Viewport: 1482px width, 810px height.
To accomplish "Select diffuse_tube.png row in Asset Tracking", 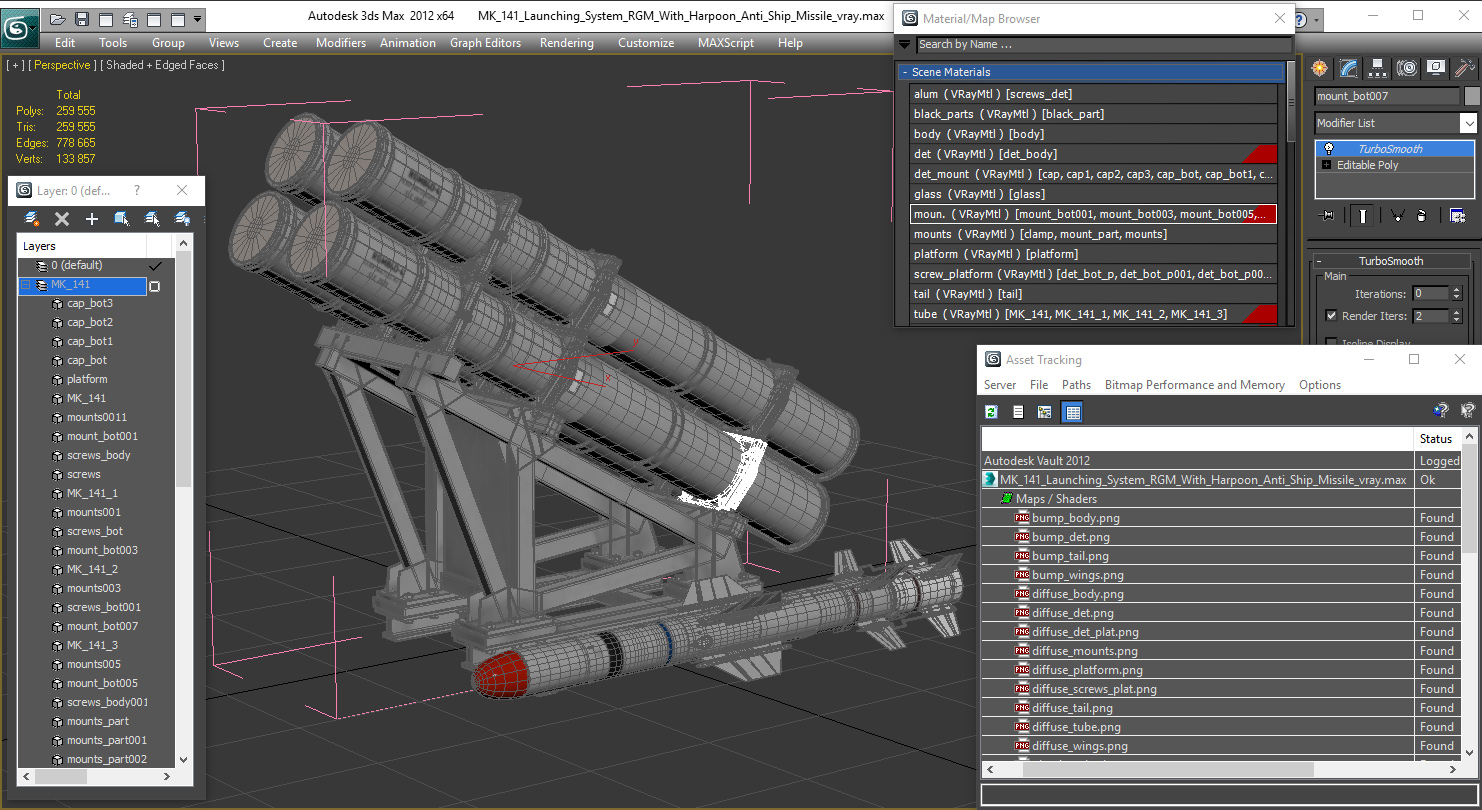I will point(1198,727).
